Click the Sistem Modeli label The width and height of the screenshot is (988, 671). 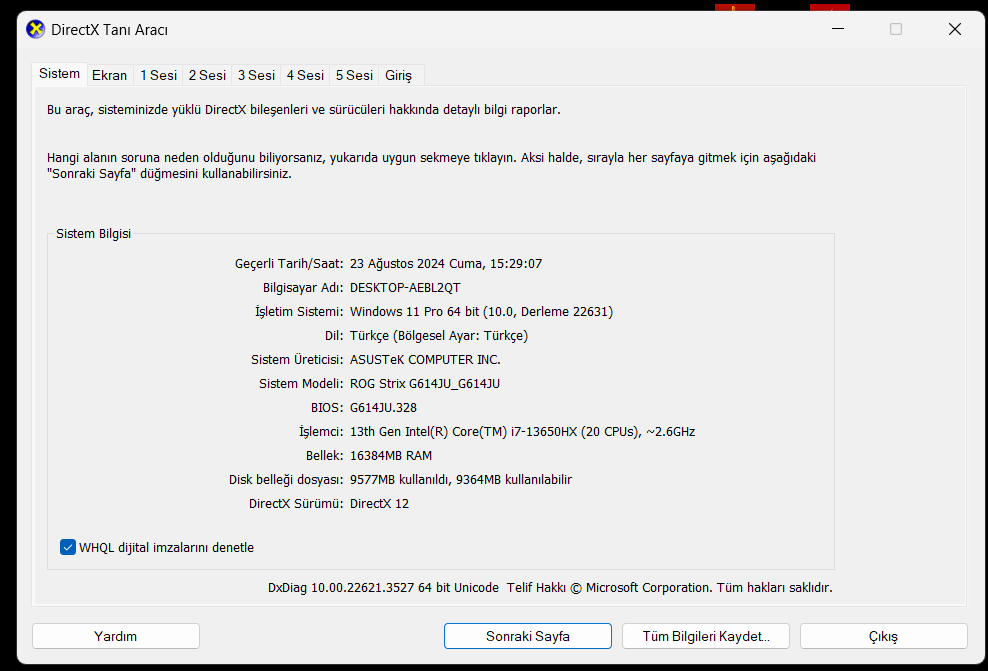click(301, 383)
